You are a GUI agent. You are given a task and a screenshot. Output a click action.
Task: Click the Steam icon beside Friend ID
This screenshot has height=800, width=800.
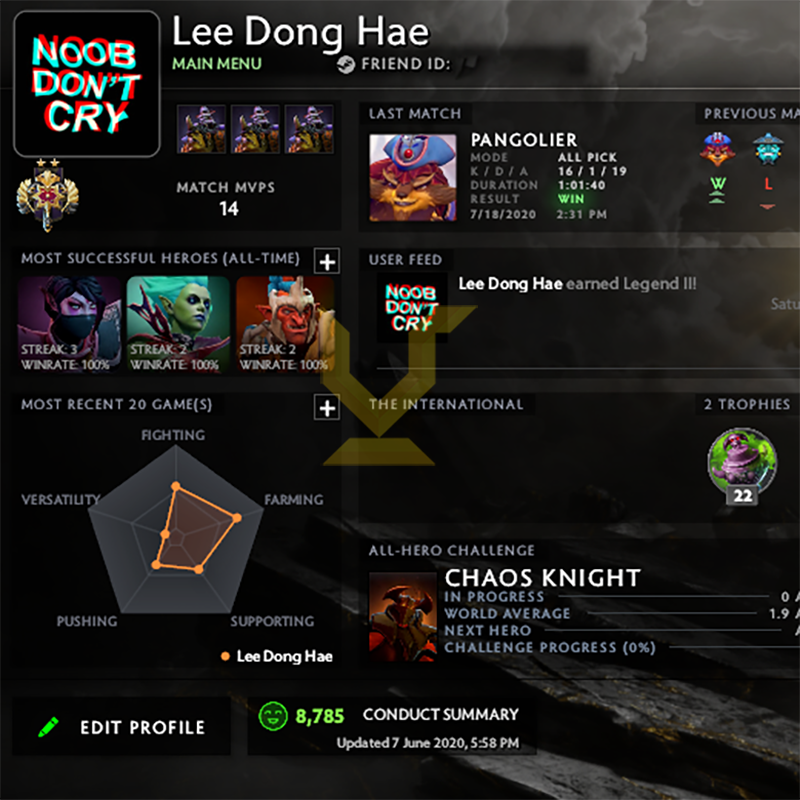346,65
